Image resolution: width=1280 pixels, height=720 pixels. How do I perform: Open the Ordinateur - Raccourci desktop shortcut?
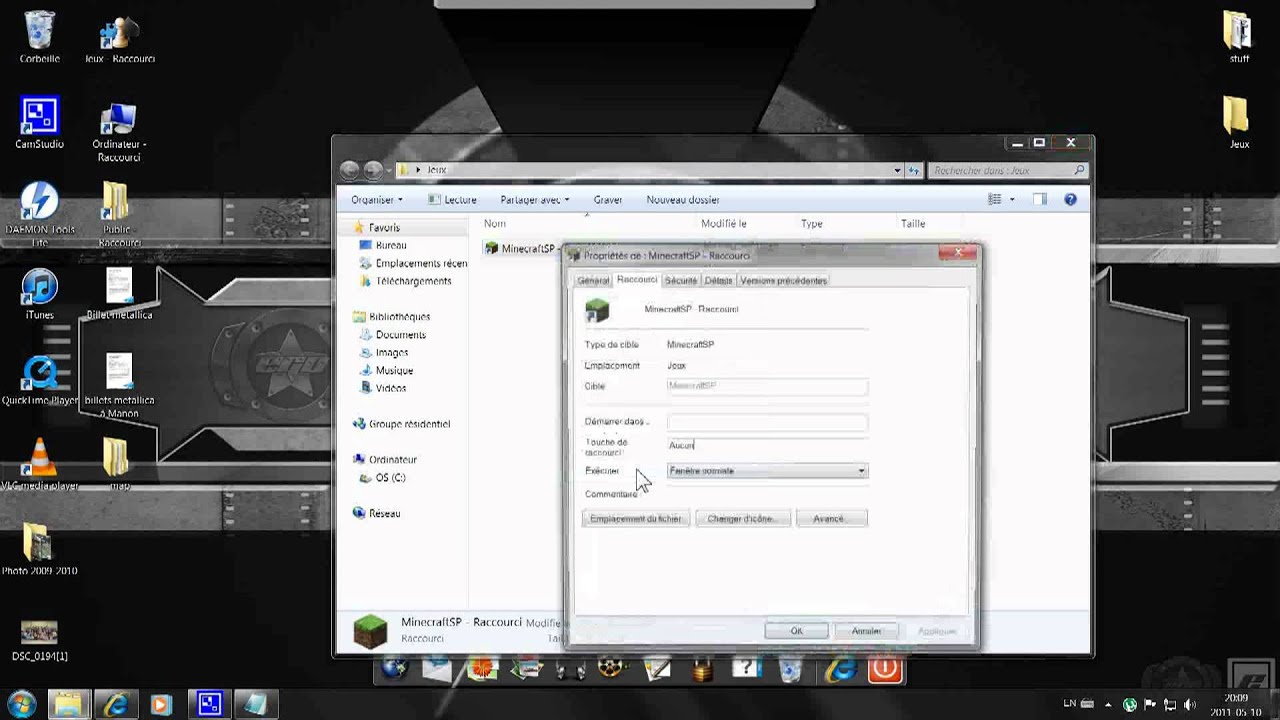coord(118,131)
